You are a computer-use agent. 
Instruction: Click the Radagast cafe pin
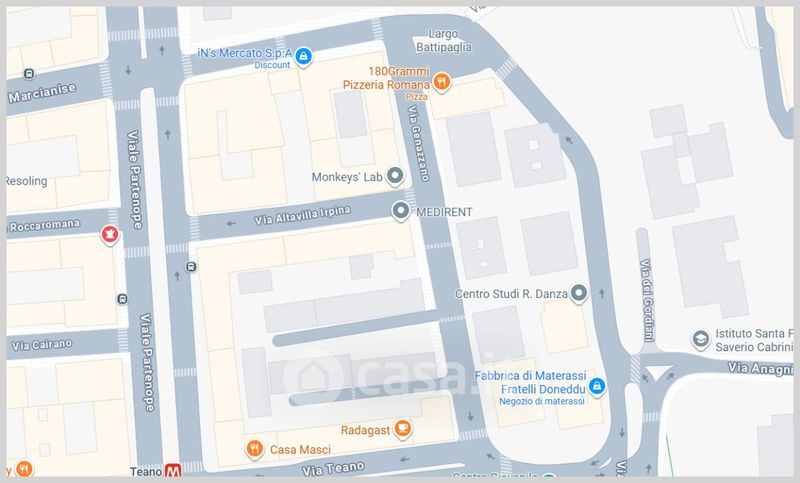403,428
